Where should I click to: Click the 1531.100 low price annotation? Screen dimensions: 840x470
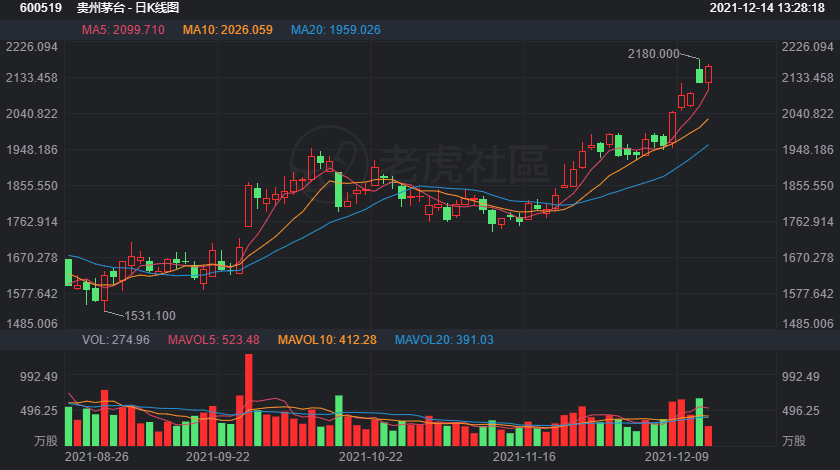point(150,316)
